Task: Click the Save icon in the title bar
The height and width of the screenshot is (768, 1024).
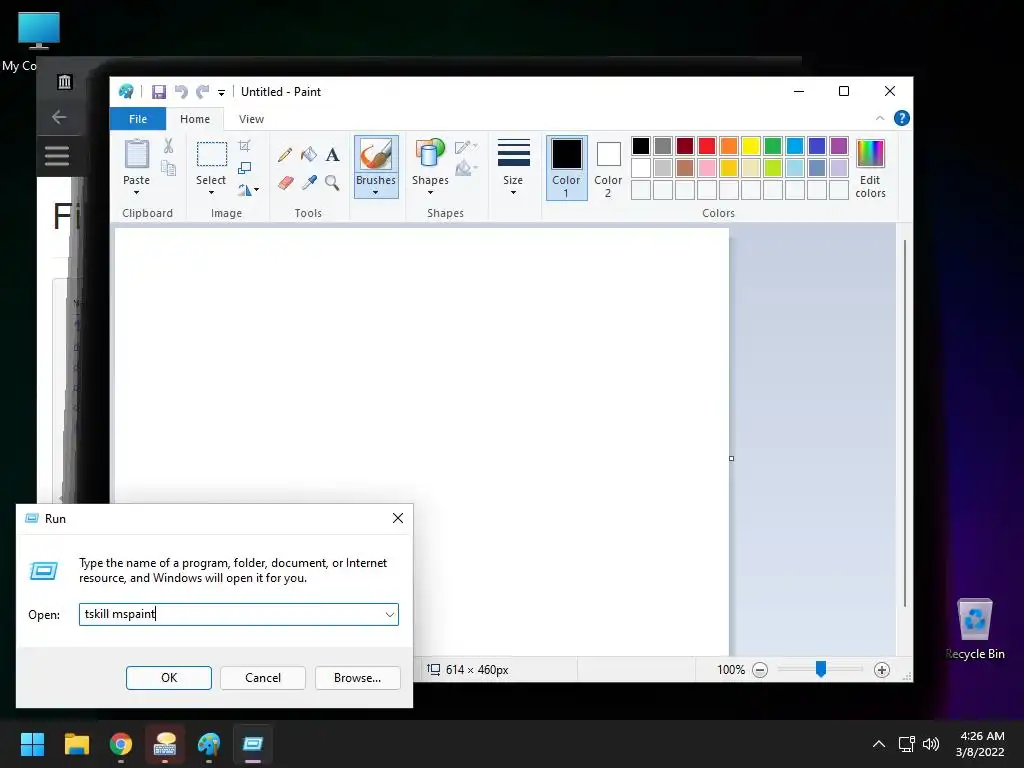Action: [x=159, y=92]
